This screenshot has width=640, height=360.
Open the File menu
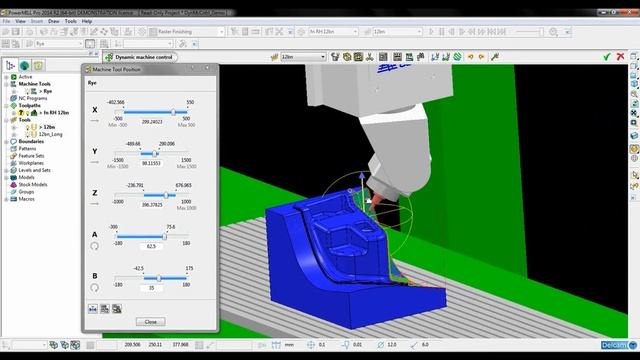coord(6,21)
